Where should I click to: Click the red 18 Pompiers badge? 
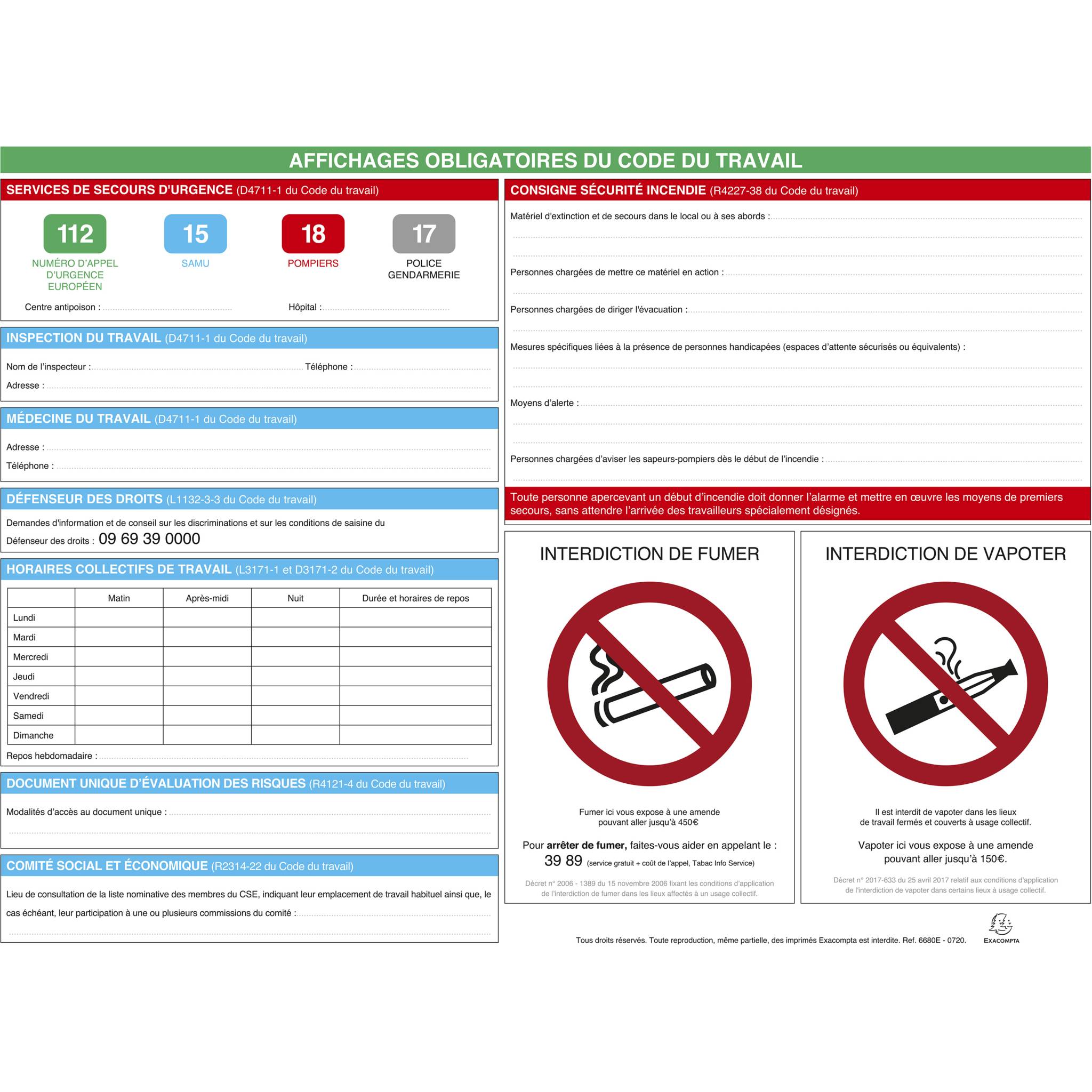click(x=312, y=234)
